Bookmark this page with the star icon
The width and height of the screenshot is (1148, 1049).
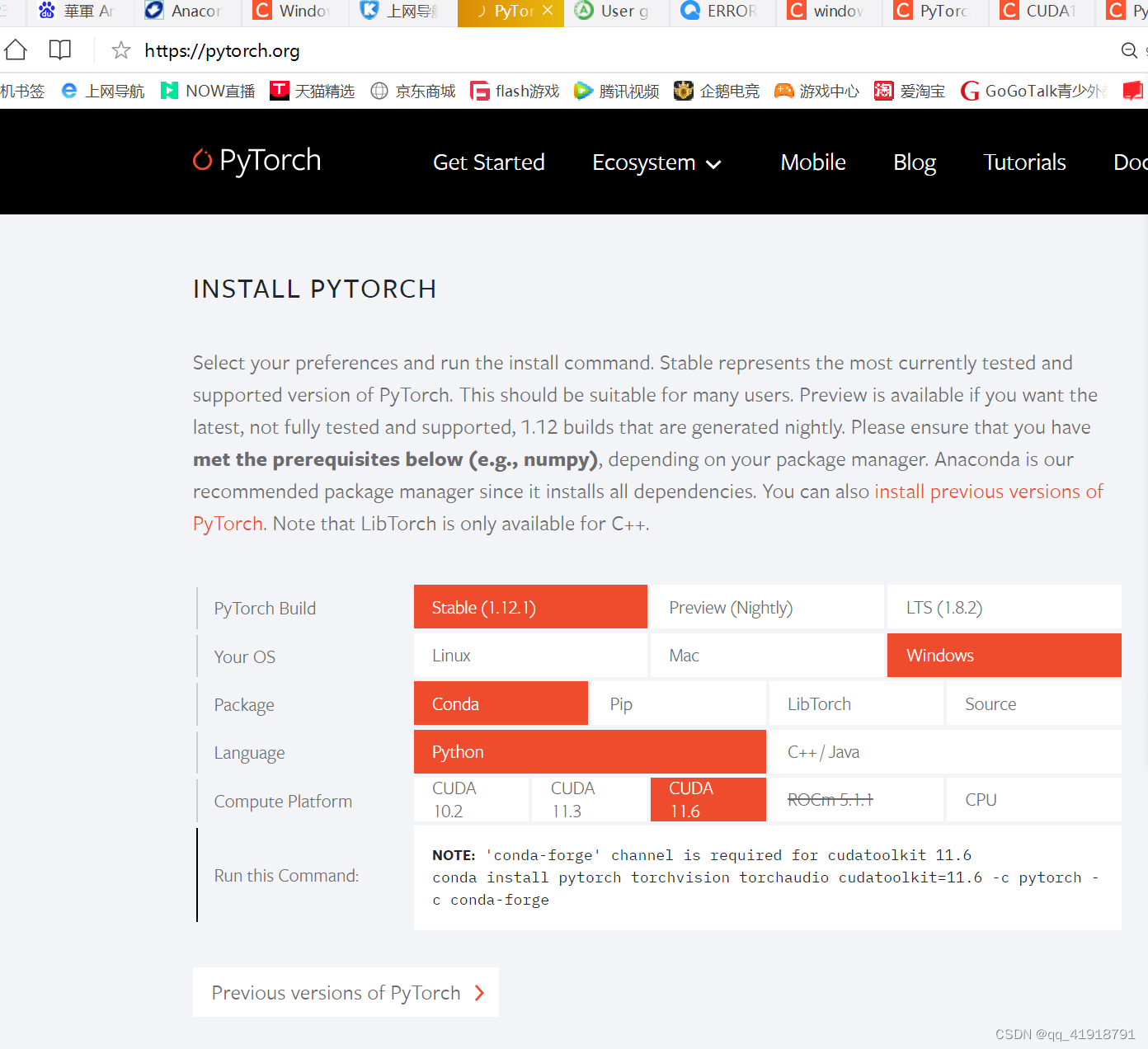(x=121, y=50)
